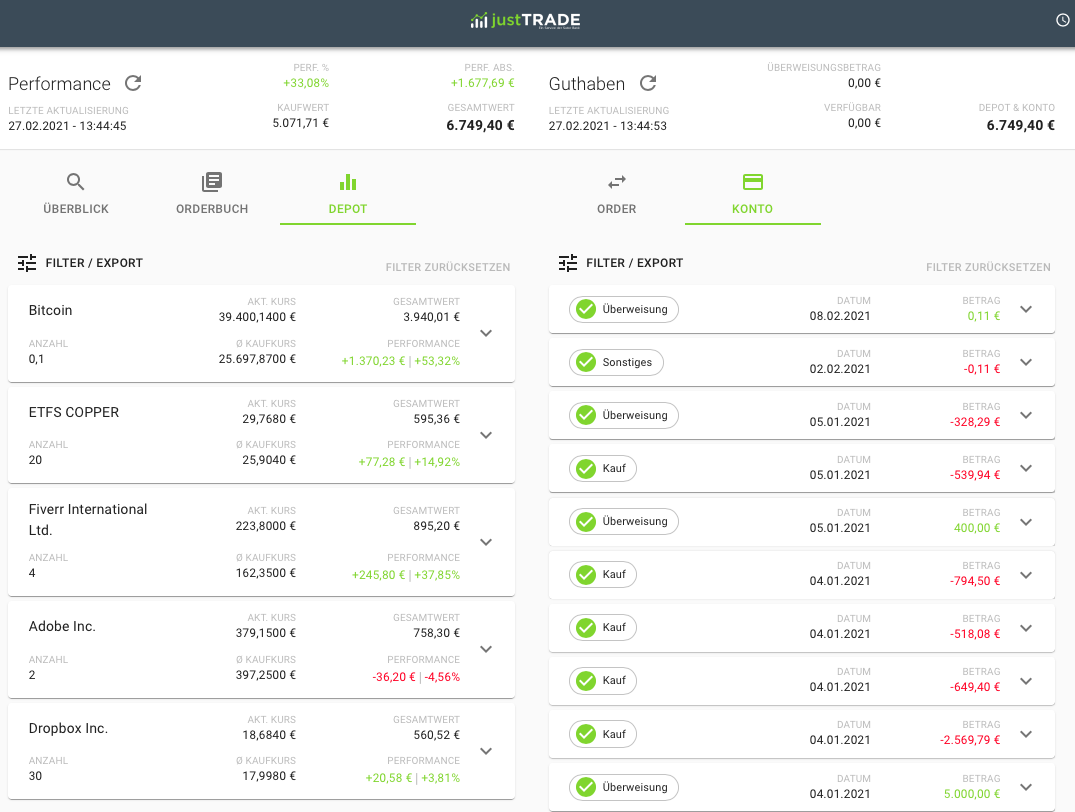Click the Konto card icon
The width and height of the screenshot is (1075, 812).
[x=753, y=182]
